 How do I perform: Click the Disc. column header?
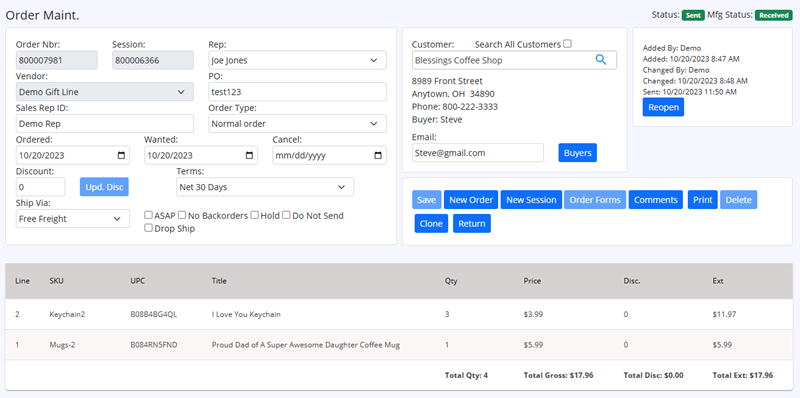pyautogui.click(x=632, y=281)
